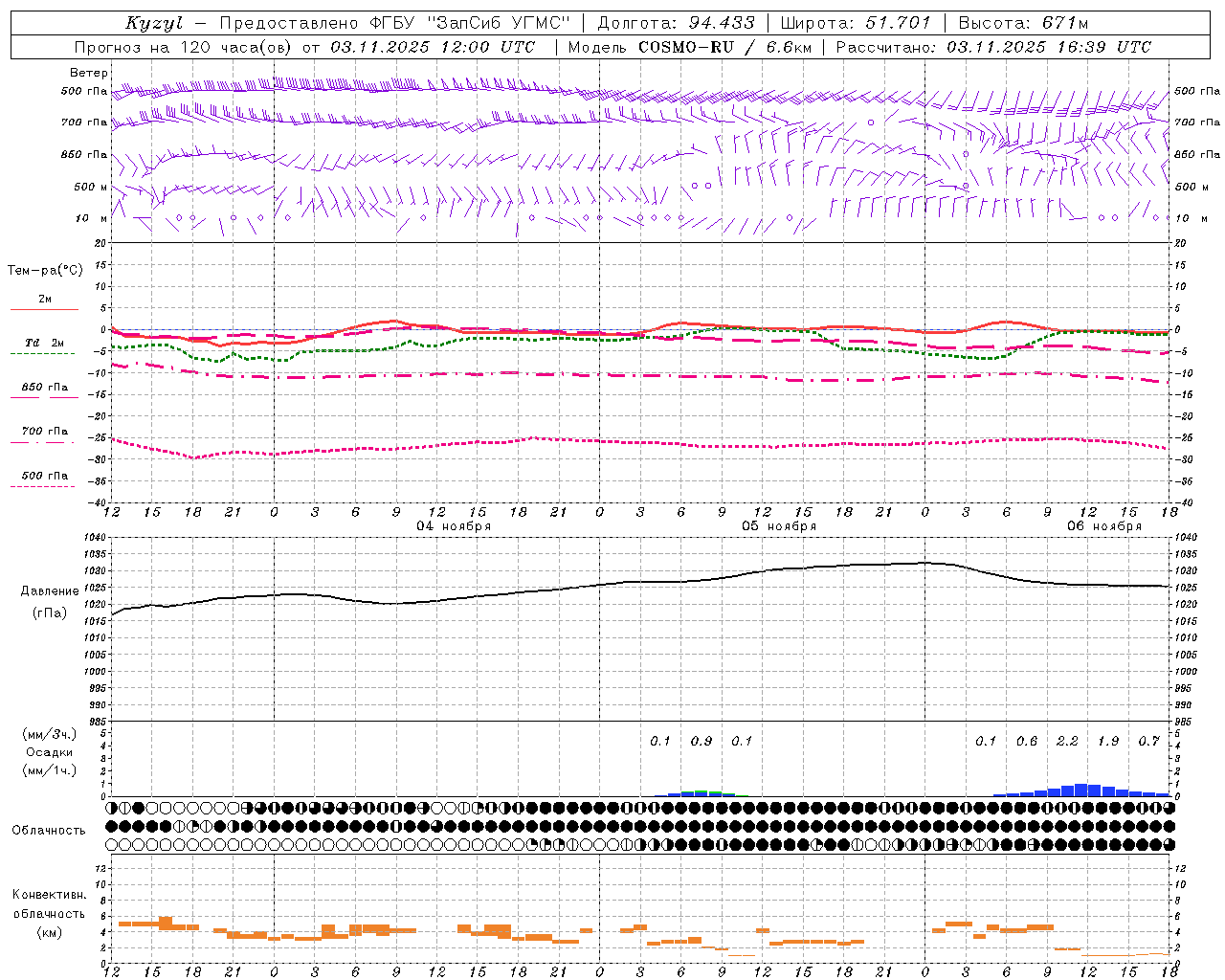This screenshot has width=1225, height=980.
Task: Click the left 10 м wind level label
Action: [91, 218]
